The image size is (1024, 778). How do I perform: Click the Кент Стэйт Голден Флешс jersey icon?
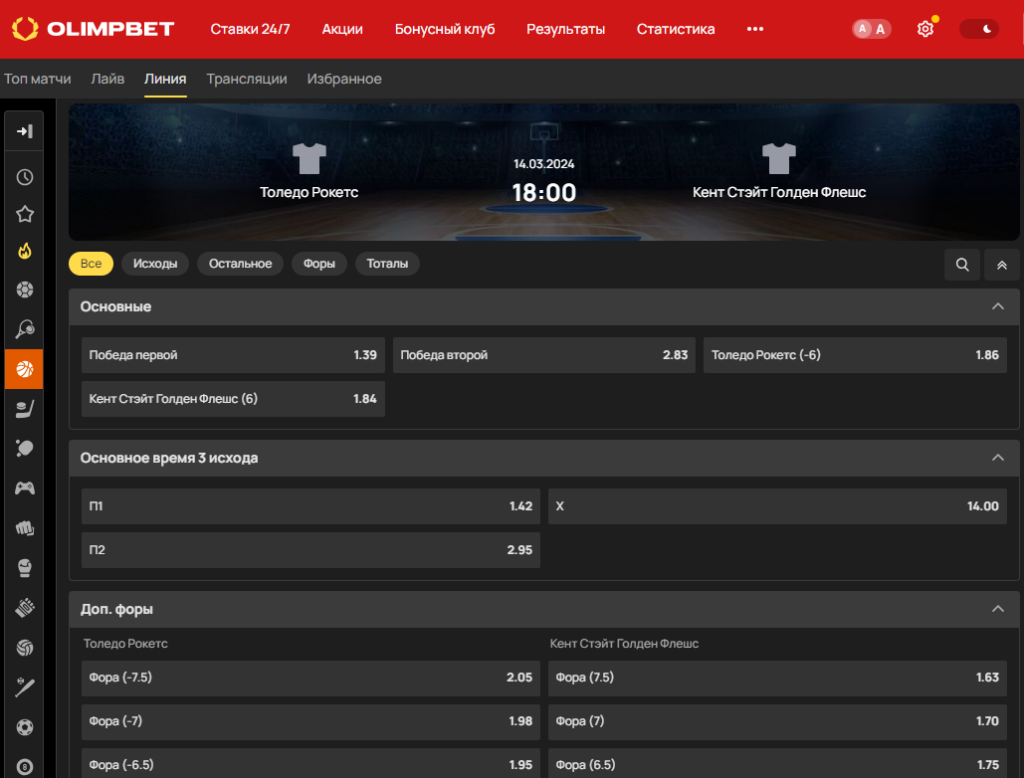coord(778,158)
